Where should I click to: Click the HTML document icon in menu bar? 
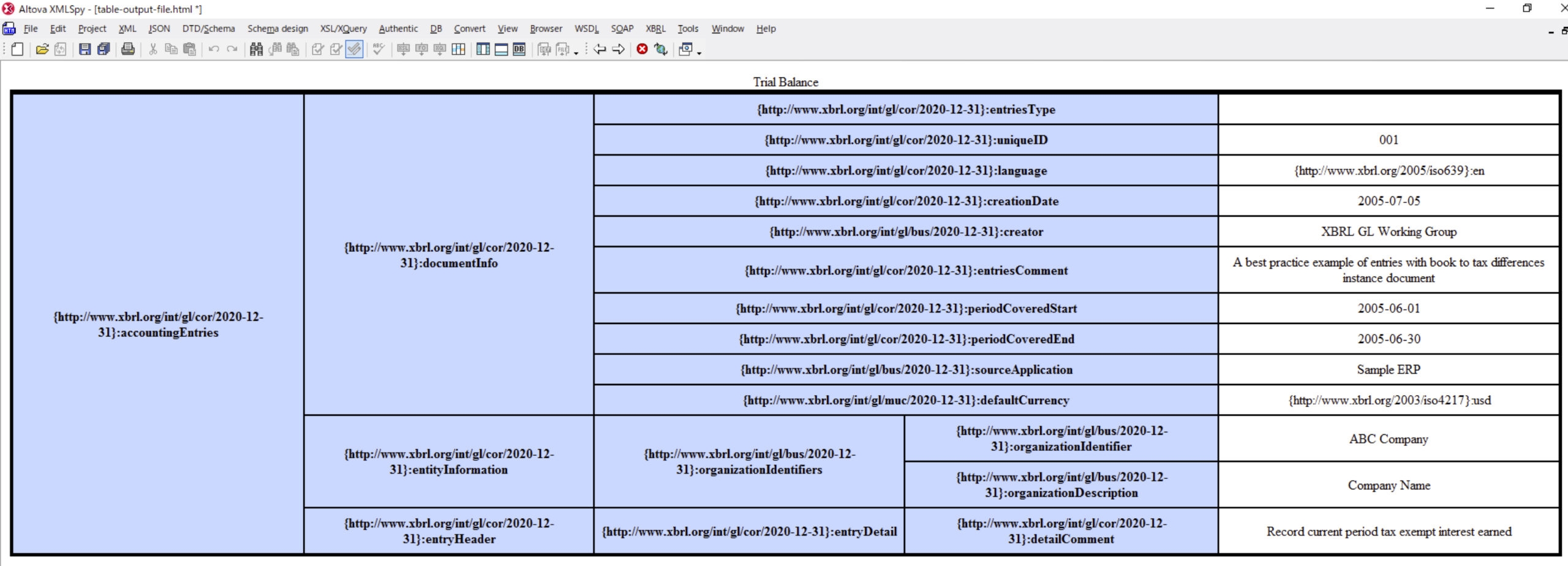tap(9, 29)
